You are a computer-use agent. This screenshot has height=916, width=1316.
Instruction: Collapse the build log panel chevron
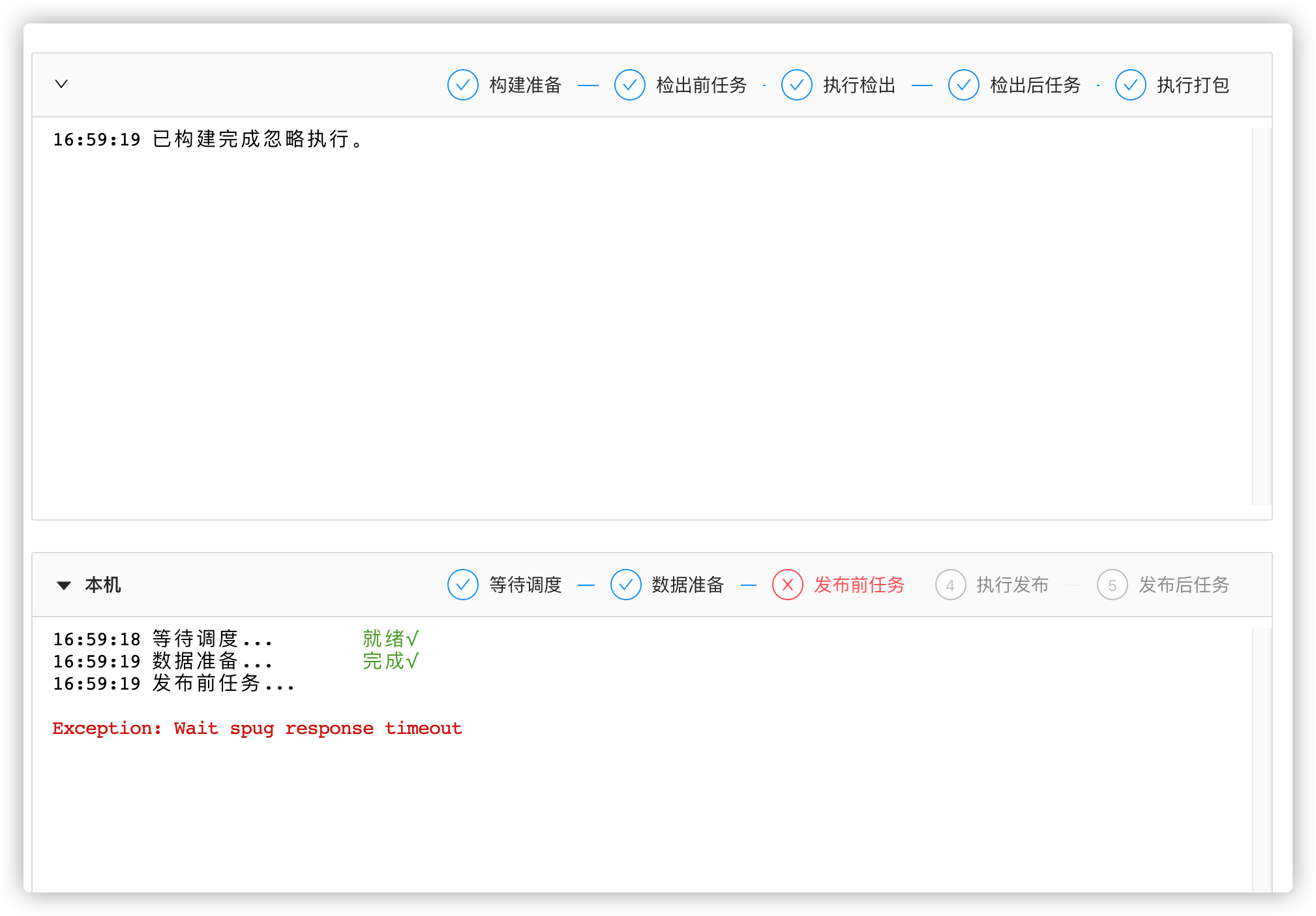[61, 84]
